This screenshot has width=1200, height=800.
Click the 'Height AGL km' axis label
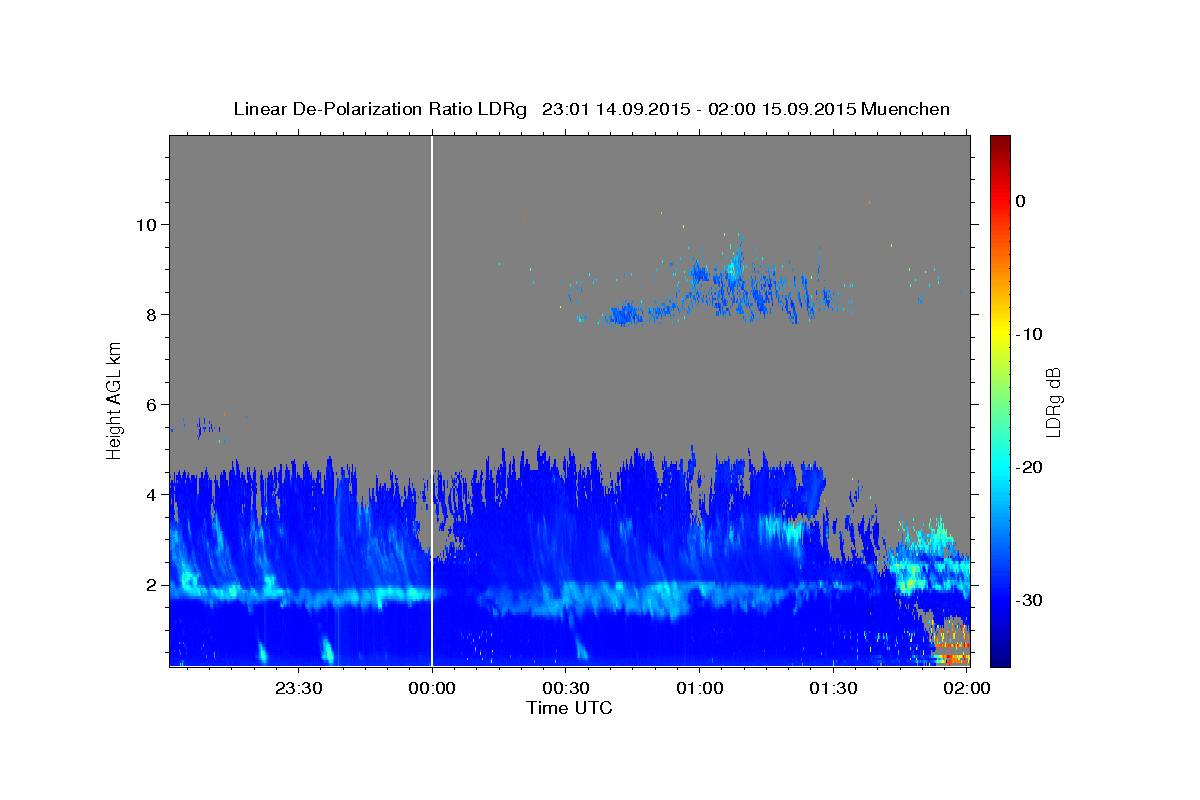pos(115,400)
